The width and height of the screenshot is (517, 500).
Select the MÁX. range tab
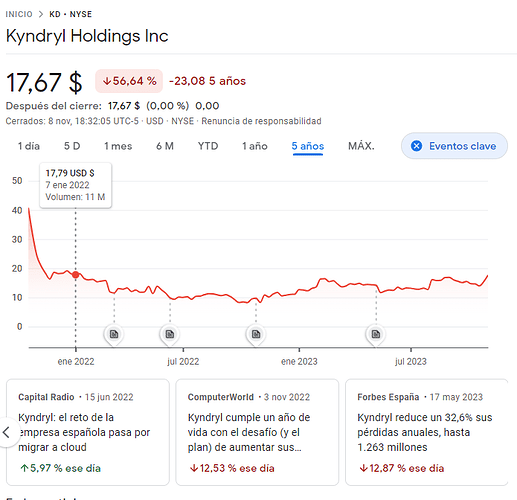tap(361, 146)
